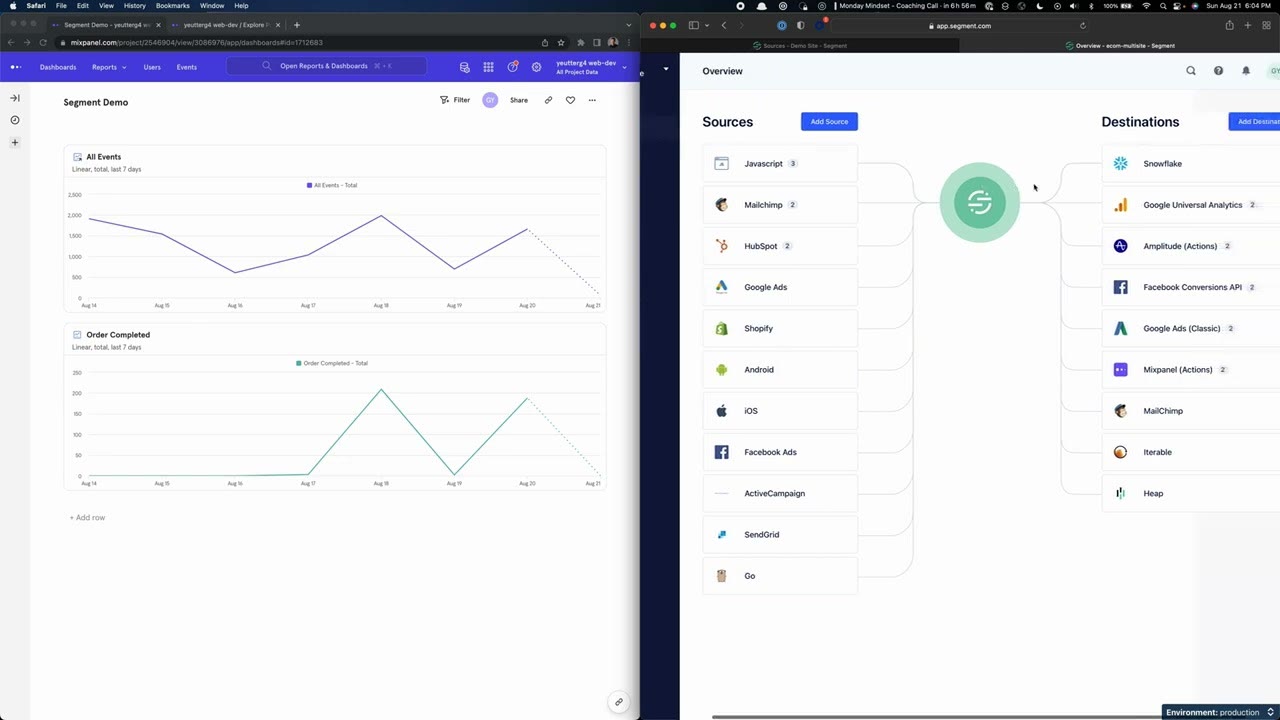The height and width of the screenshot is (720, 1280).
Task: Click the Open Reports & Dashboards search field
Action: (326, 66)
